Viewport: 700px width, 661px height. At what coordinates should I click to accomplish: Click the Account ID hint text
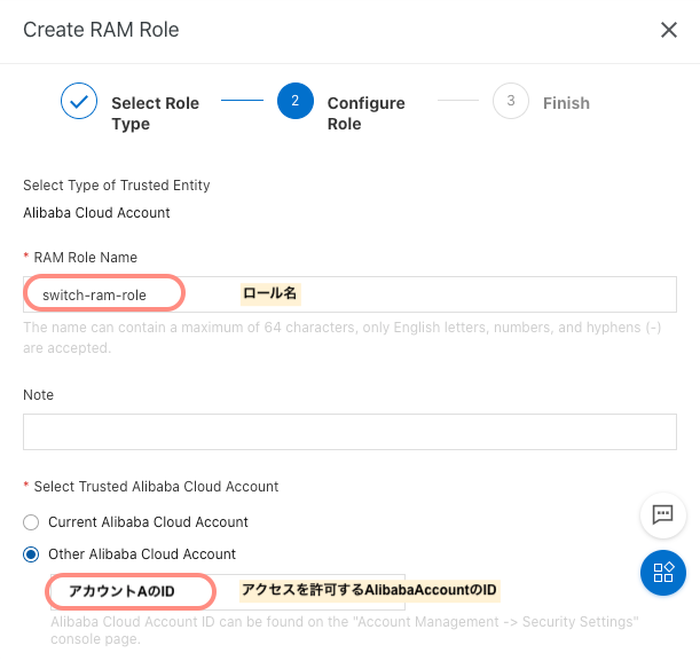[345, 630]
